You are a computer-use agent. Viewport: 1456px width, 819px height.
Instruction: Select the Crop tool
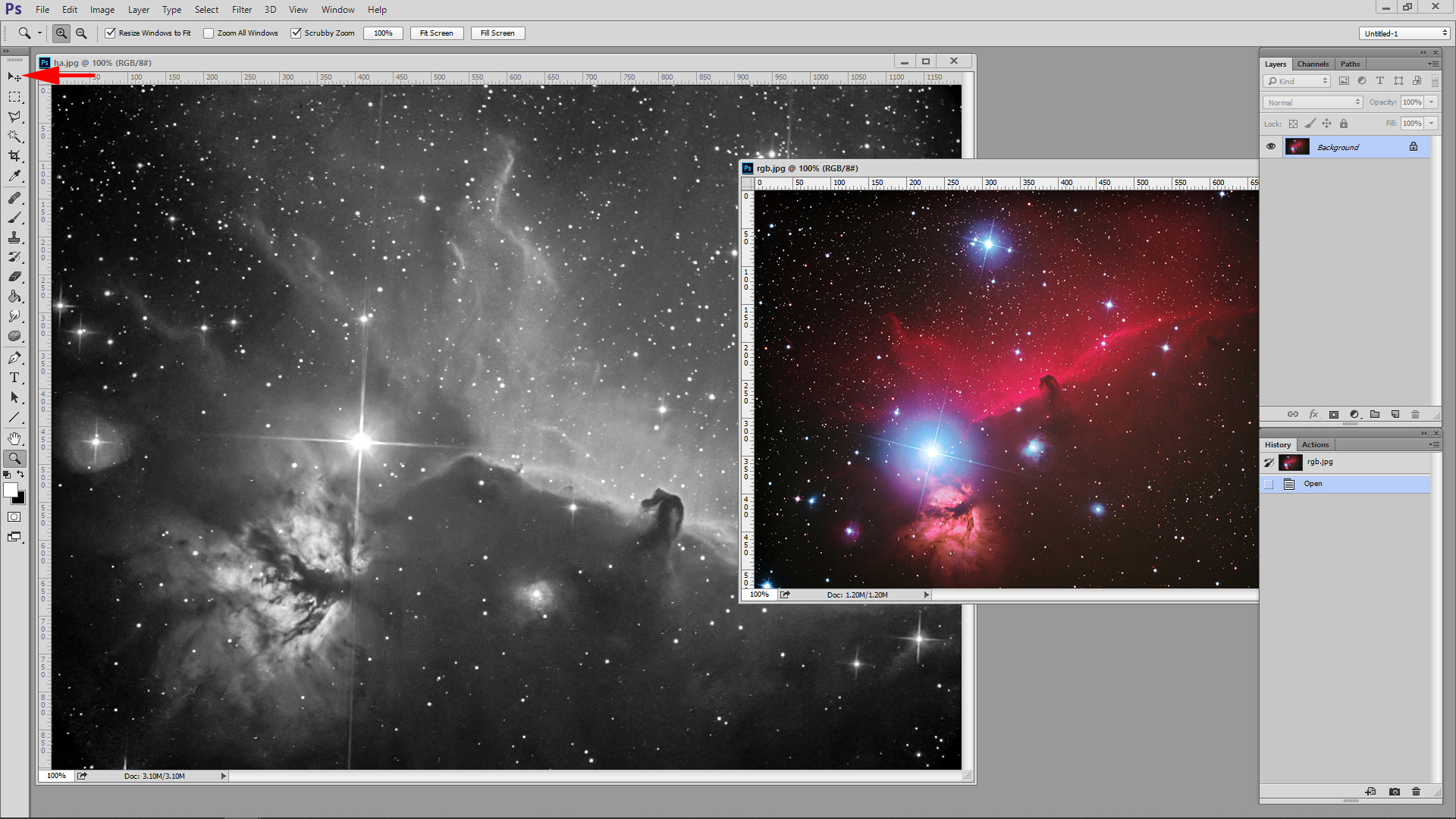[14, 156]
